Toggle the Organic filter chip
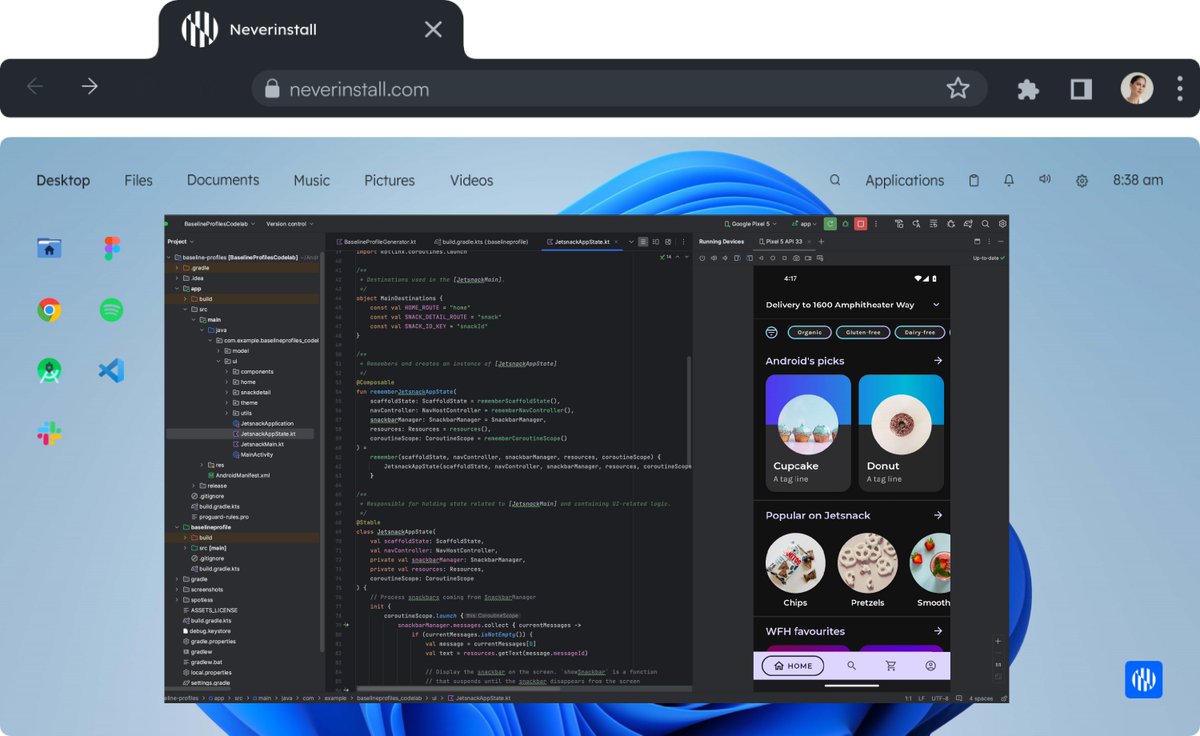This screenshot has width=1200, height=736. 810,332
